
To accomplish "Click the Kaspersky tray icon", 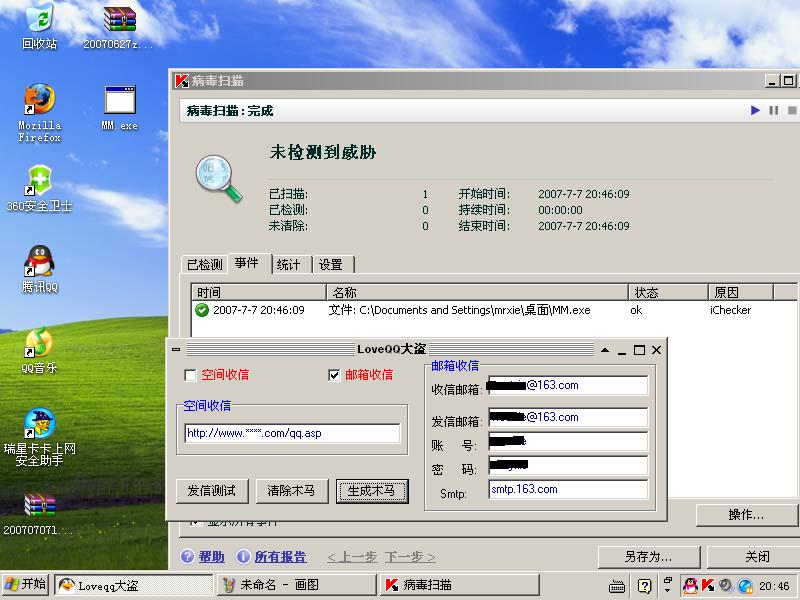I will tap(708, 585).
